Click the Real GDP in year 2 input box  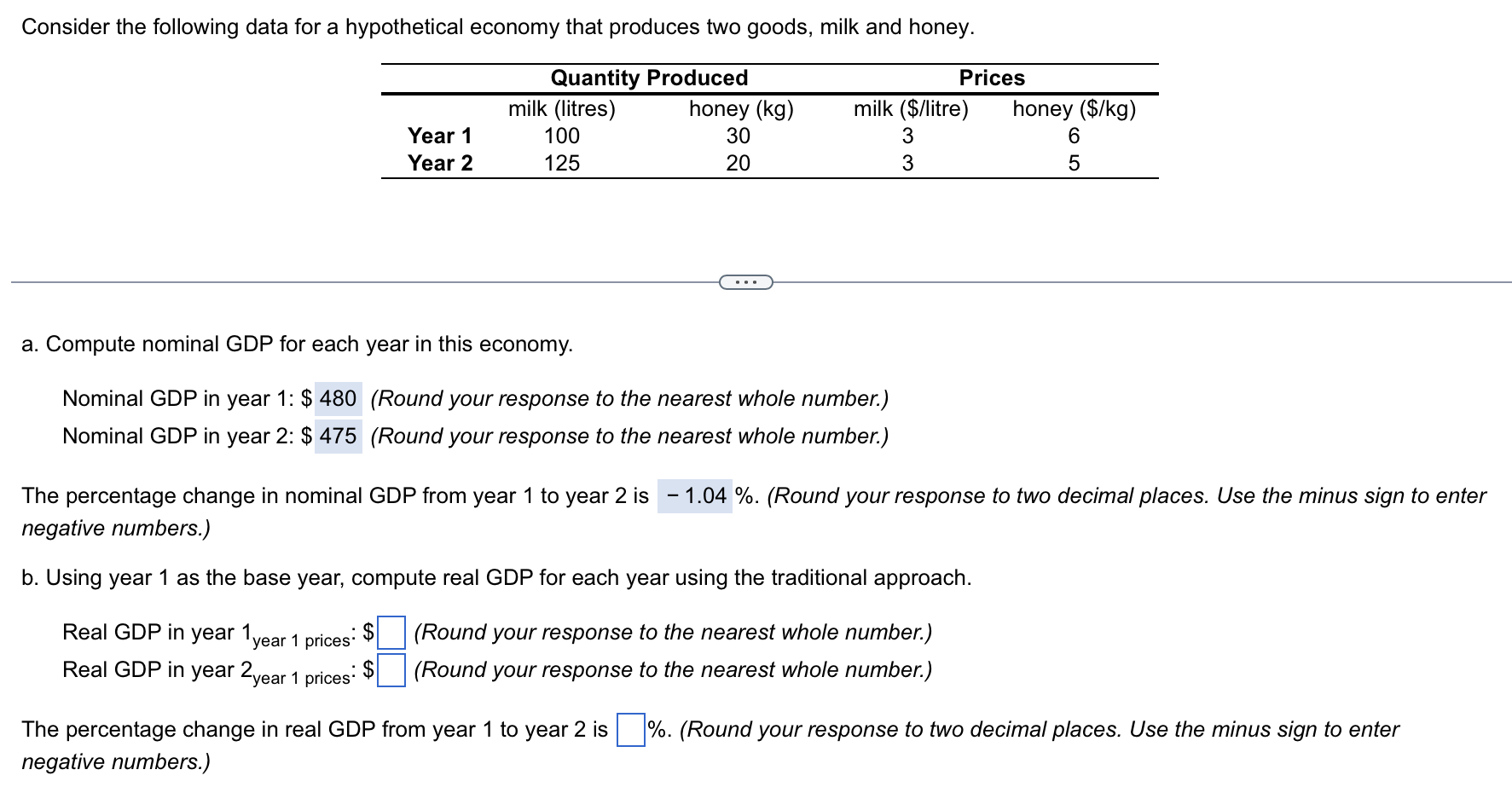tap(390, 671)
